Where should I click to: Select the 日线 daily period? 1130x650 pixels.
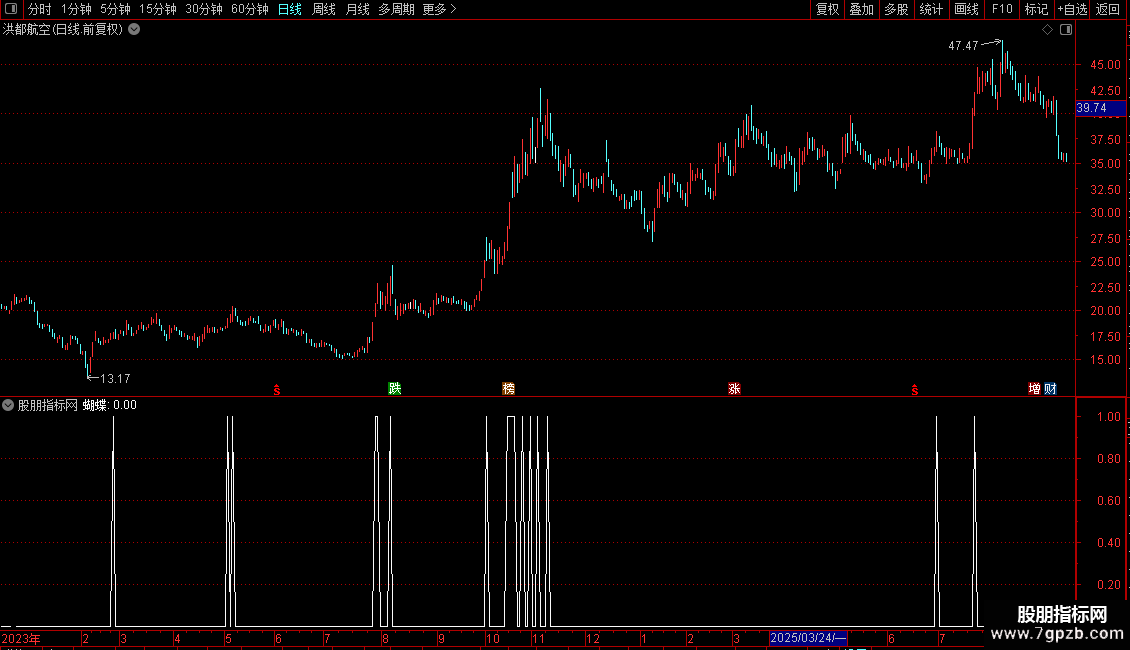(290, 9)
